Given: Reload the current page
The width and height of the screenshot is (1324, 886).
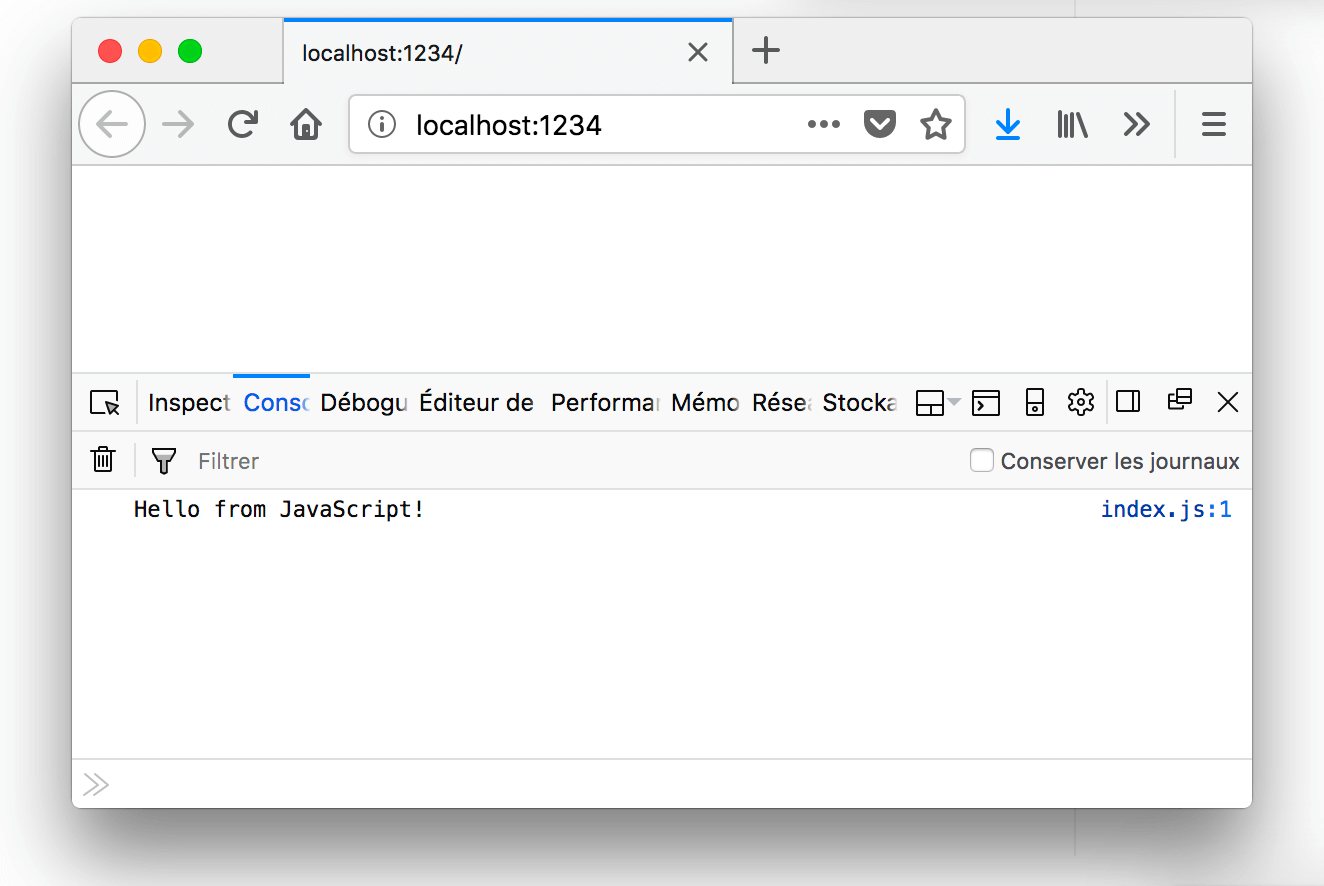Looking at the screenshot, I should pyautogui.click(x=242, y=124).
